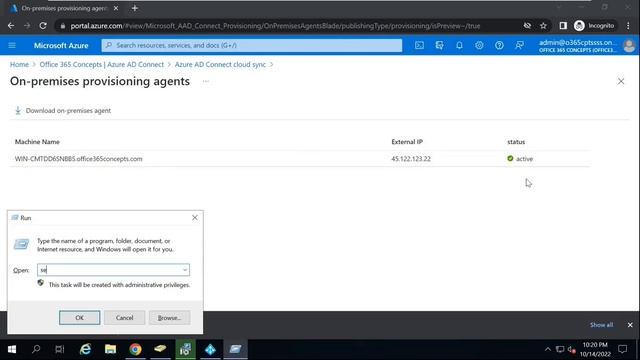Open the Incognito profile indicator
This screenshot has height=360, width=640.
click(x=594, y=26)
